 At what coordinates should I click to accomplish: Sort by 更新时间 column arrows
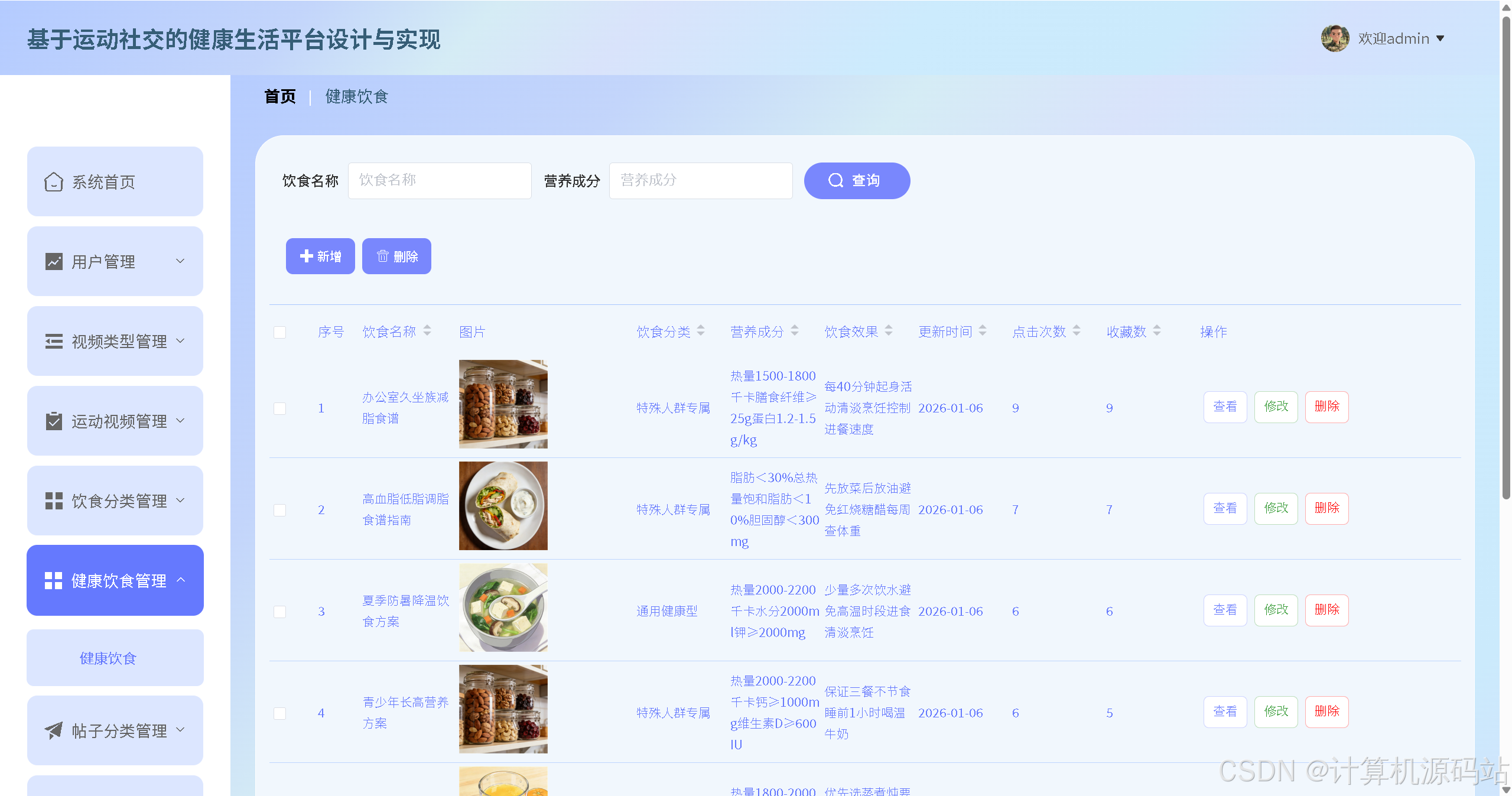(x=983, y=331)
